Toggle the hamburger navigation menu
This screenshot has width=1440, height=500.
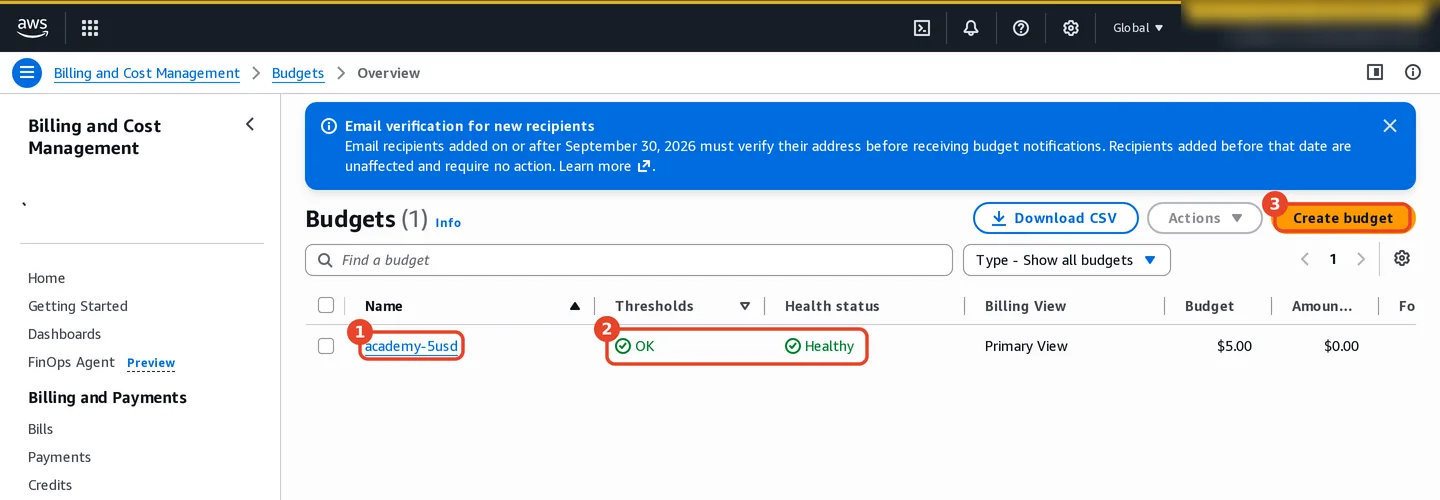coord(27,73)
